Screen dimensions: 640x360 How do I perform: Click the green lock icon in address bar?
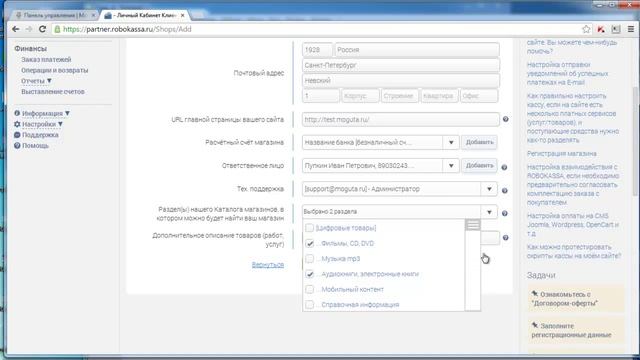(58, 29)
